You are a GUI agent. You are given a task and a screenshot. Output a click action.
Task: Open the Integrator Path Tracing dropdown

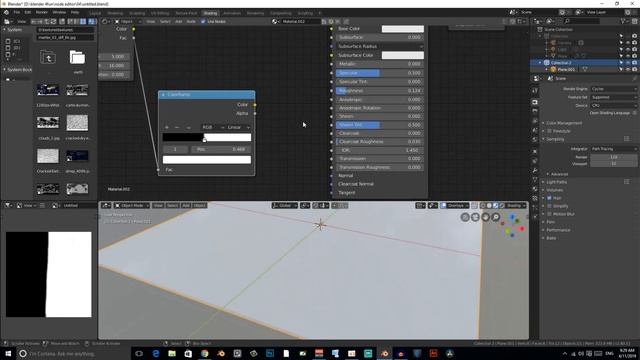[x=613, y=149]
